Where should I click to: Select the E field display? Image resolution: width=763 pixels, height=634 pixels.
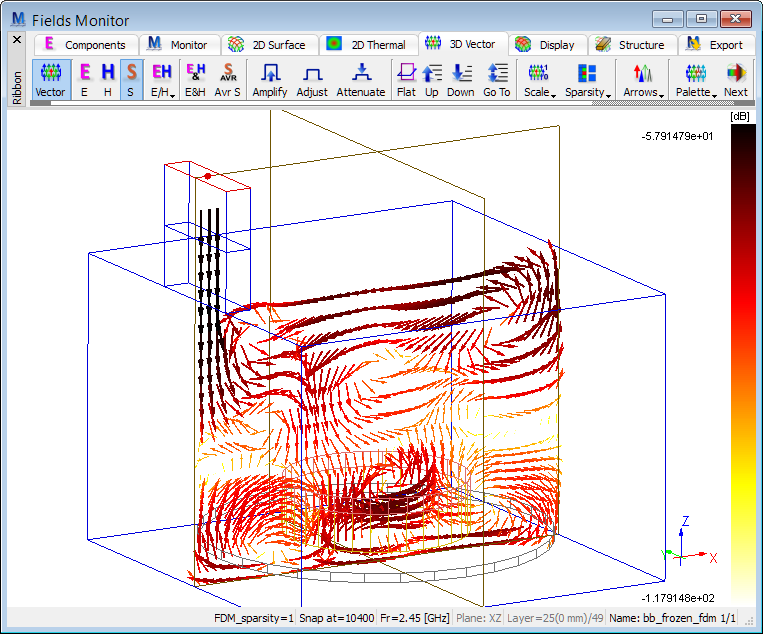coord(84,79)
